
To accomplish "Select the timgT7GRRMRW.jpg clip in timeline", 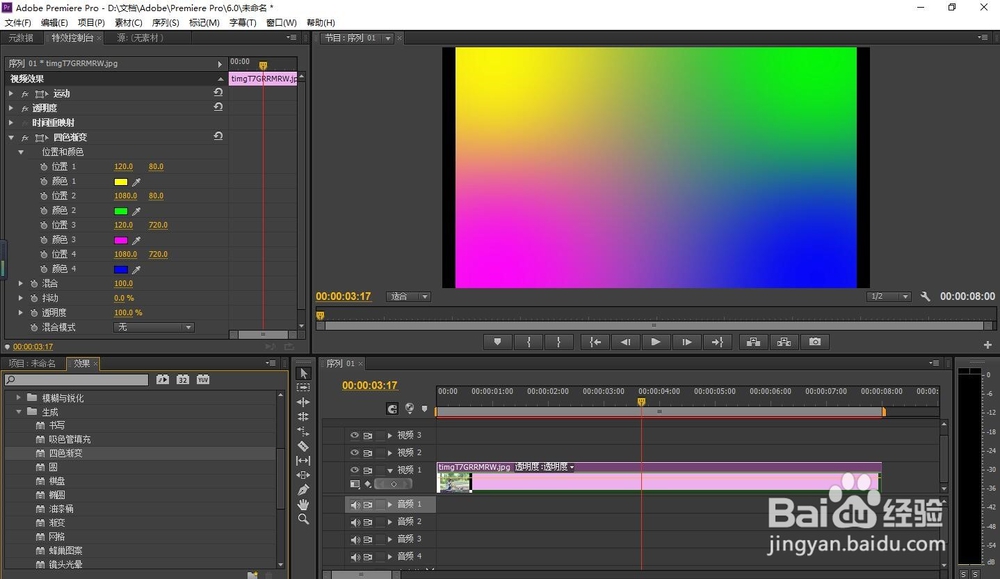I will pyautogui.click(x=659, y=477).
